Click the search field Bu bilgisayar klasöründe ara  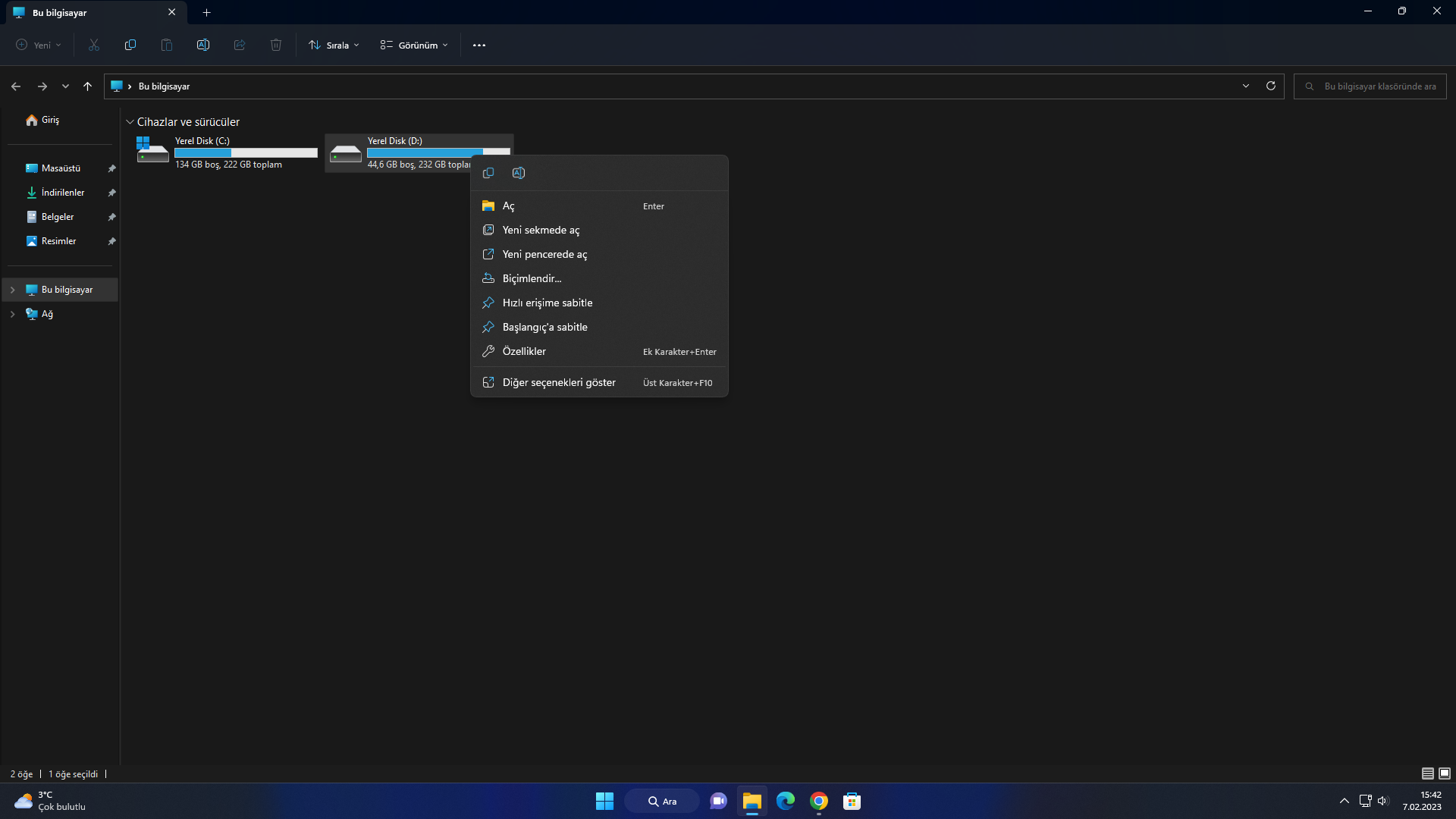tap(1370, 86)
